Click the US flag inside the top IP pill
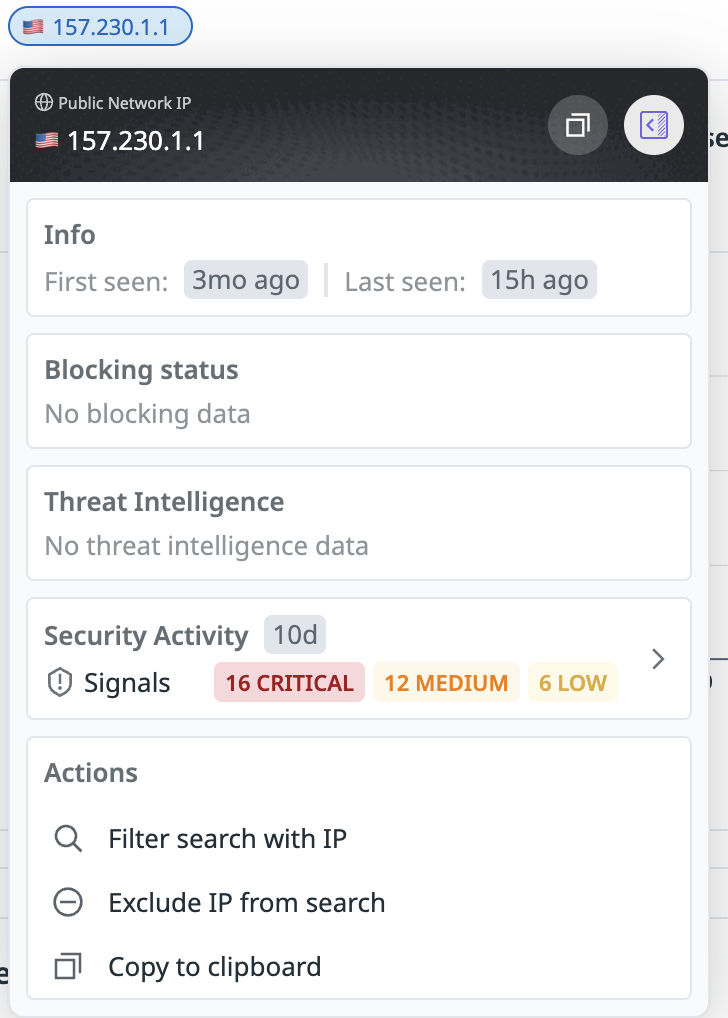Image resolution: width=728 pixels, height=1018 pixels. [33, 27]
